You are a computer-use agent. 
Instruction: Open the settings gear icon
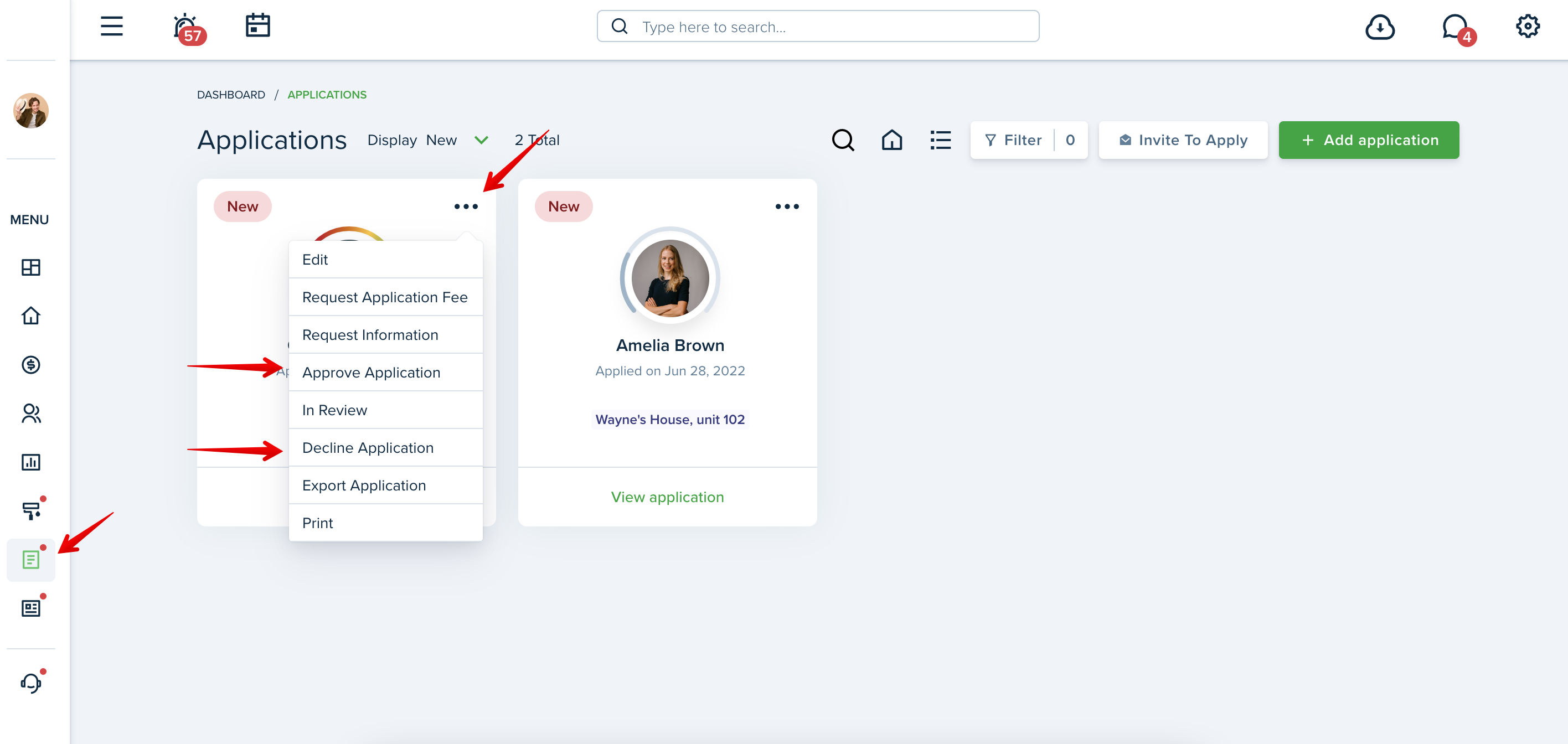(x=1527, y=26)
